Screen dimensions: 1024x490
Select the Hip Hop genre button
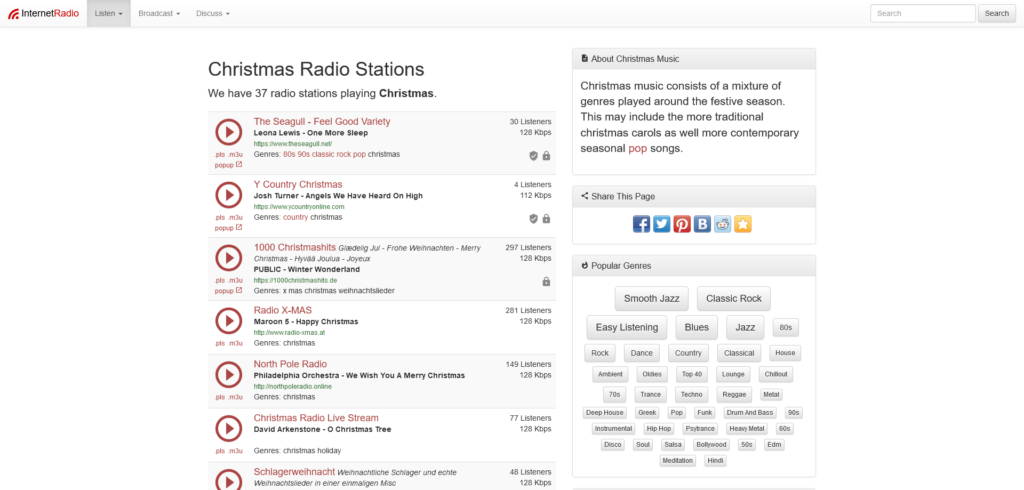pyautogui.click(x=658, y=429)
